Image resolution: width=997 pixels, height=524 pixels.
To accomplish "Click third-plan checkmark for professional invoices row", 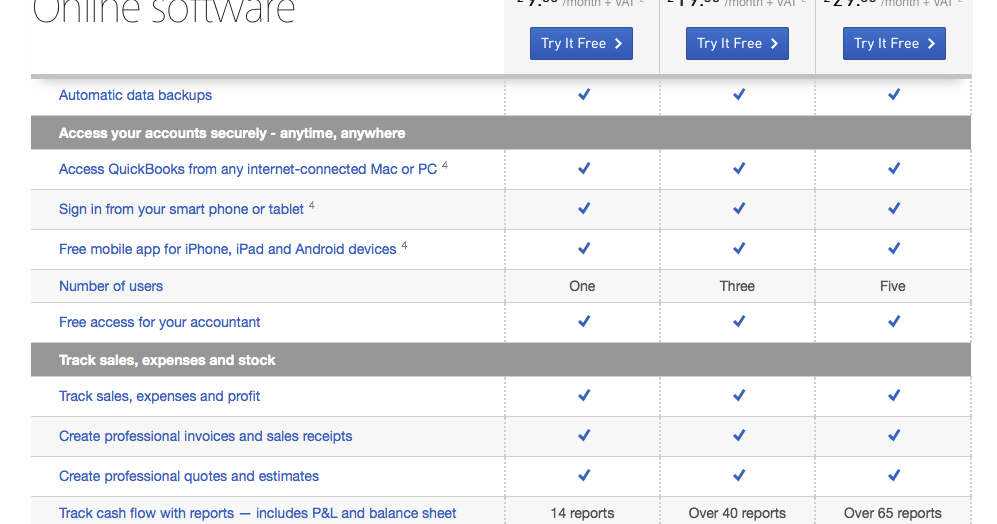I will [x=894, y=435].
